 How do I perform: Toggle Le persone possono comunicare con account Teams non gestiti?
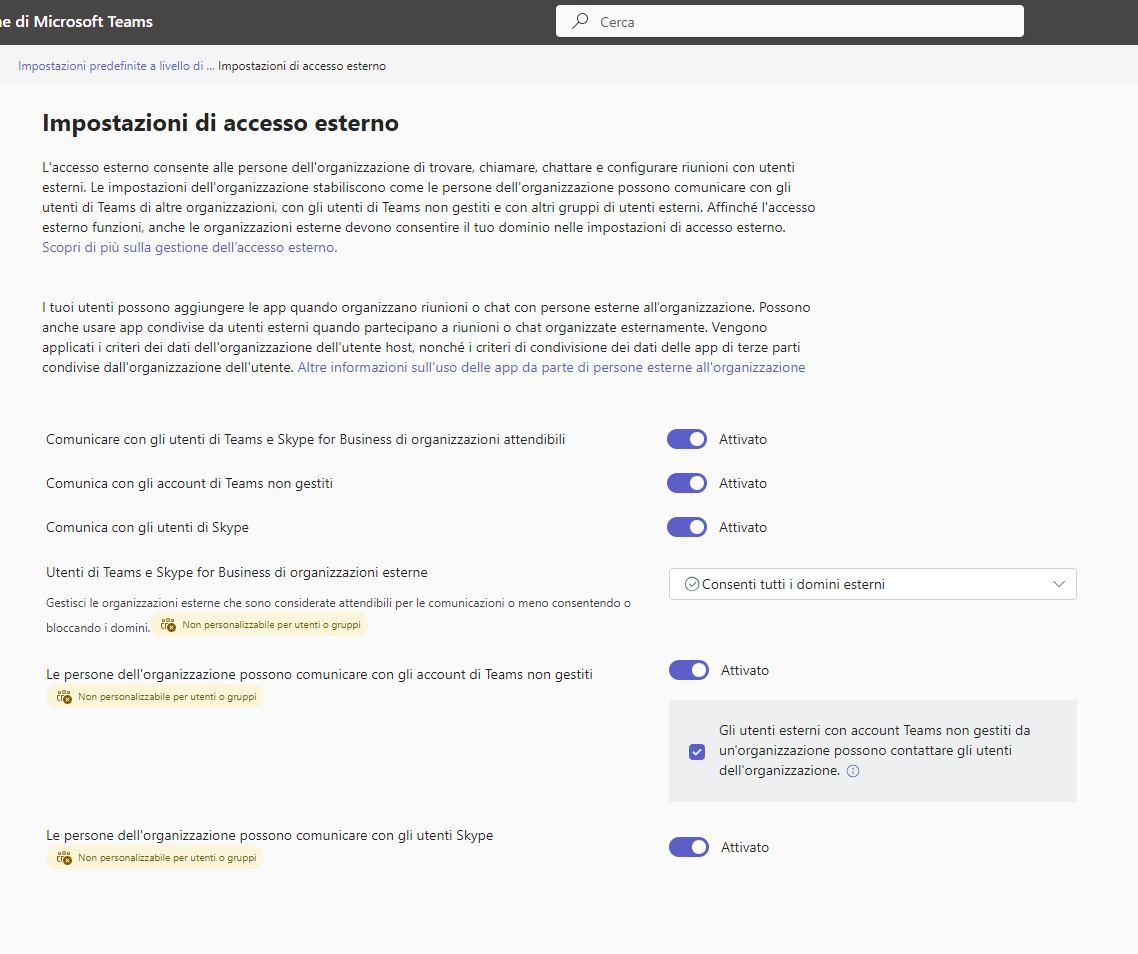(689, 670)
